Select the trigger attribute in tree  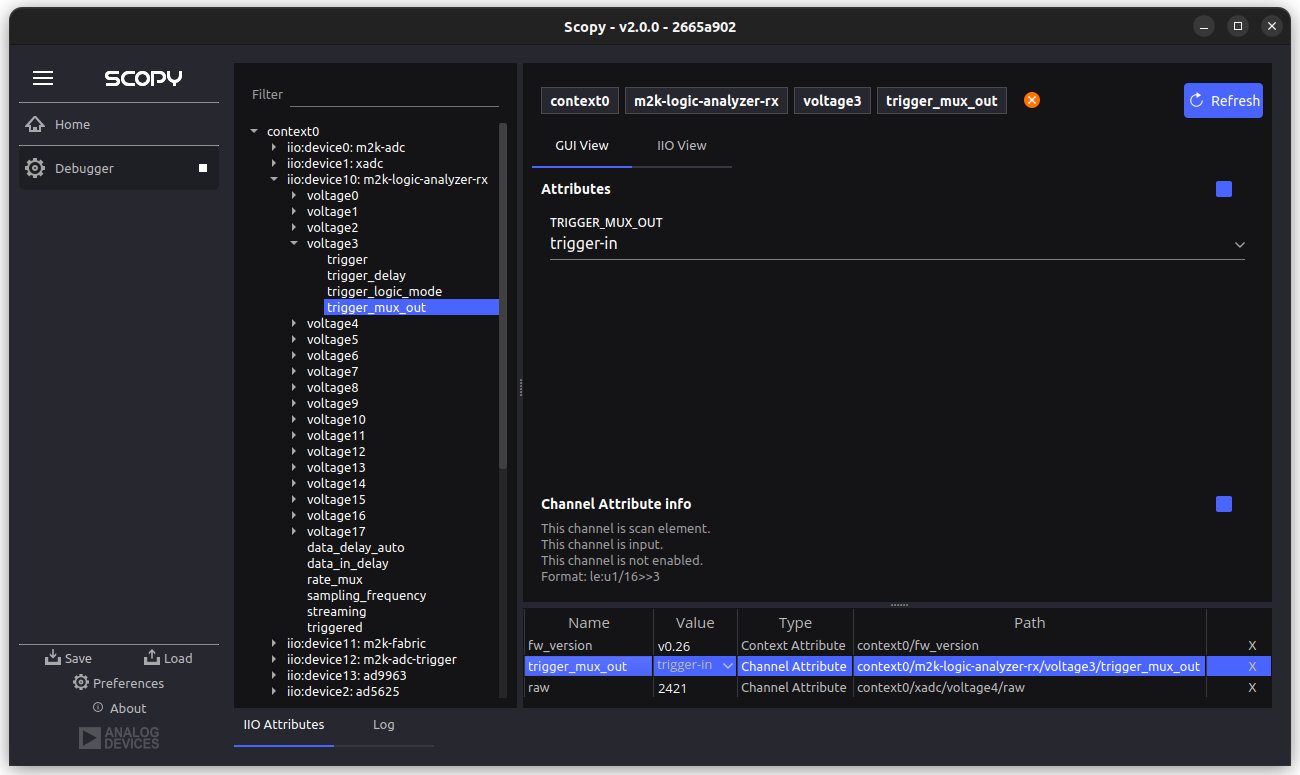tap(347, 259)
